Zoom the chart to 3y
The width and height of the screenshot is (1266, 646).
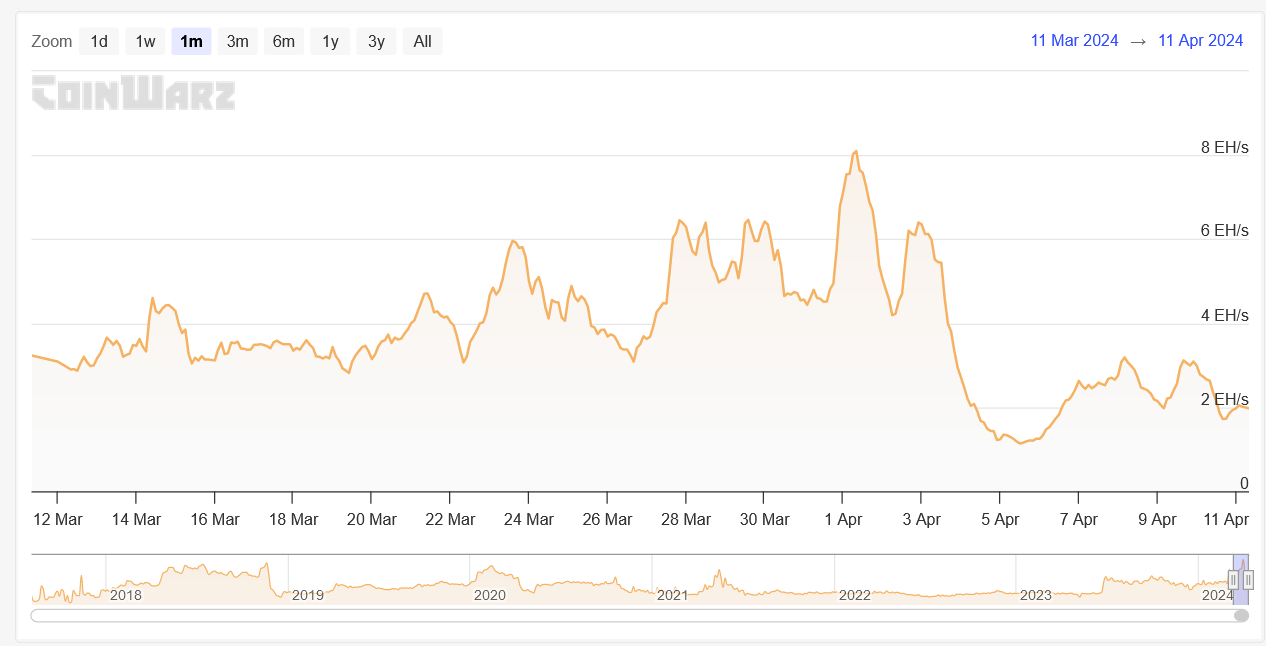[x=376, y=41]
